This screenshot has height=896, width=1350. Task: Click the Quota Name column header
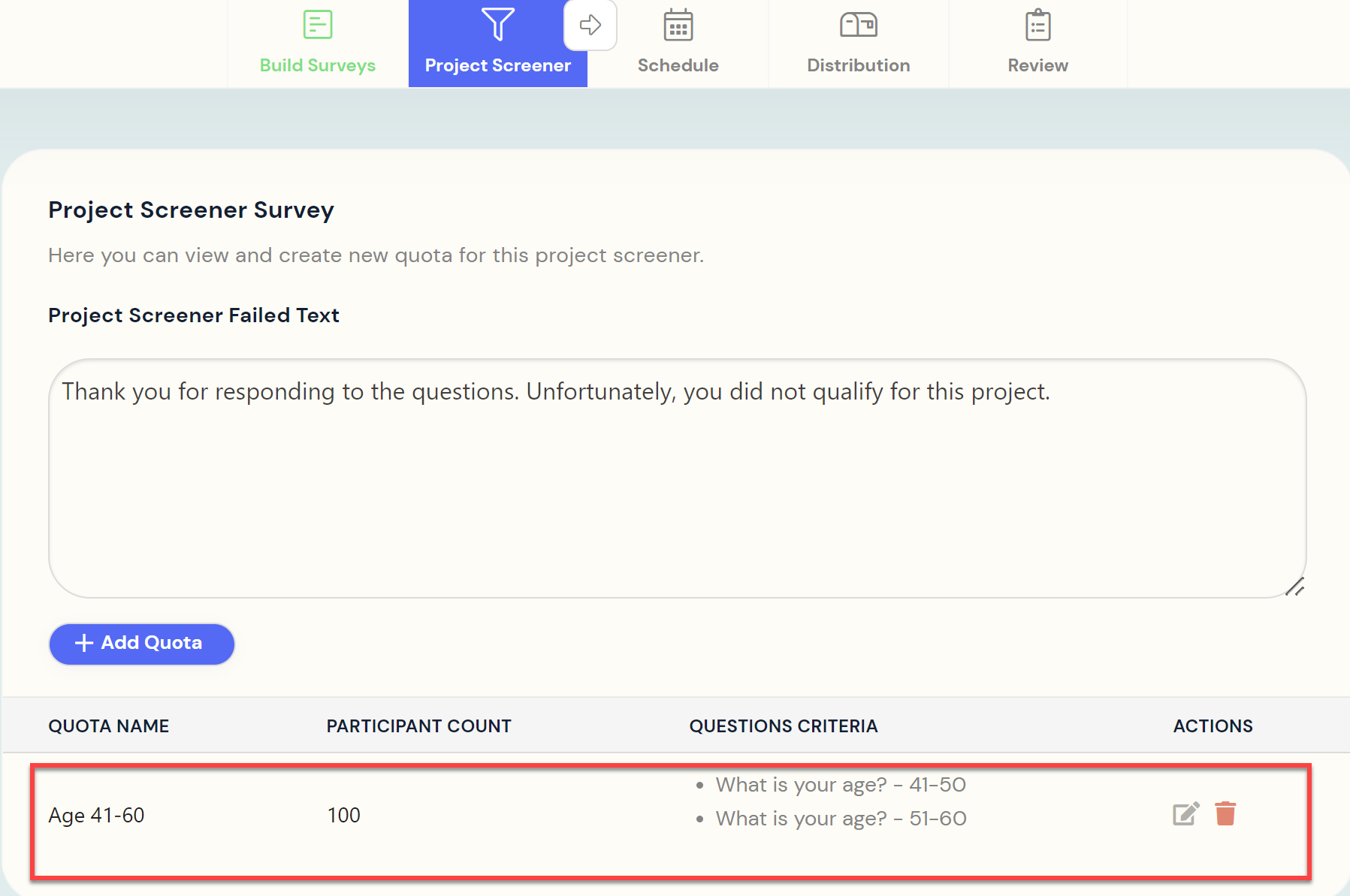point(109,726)
